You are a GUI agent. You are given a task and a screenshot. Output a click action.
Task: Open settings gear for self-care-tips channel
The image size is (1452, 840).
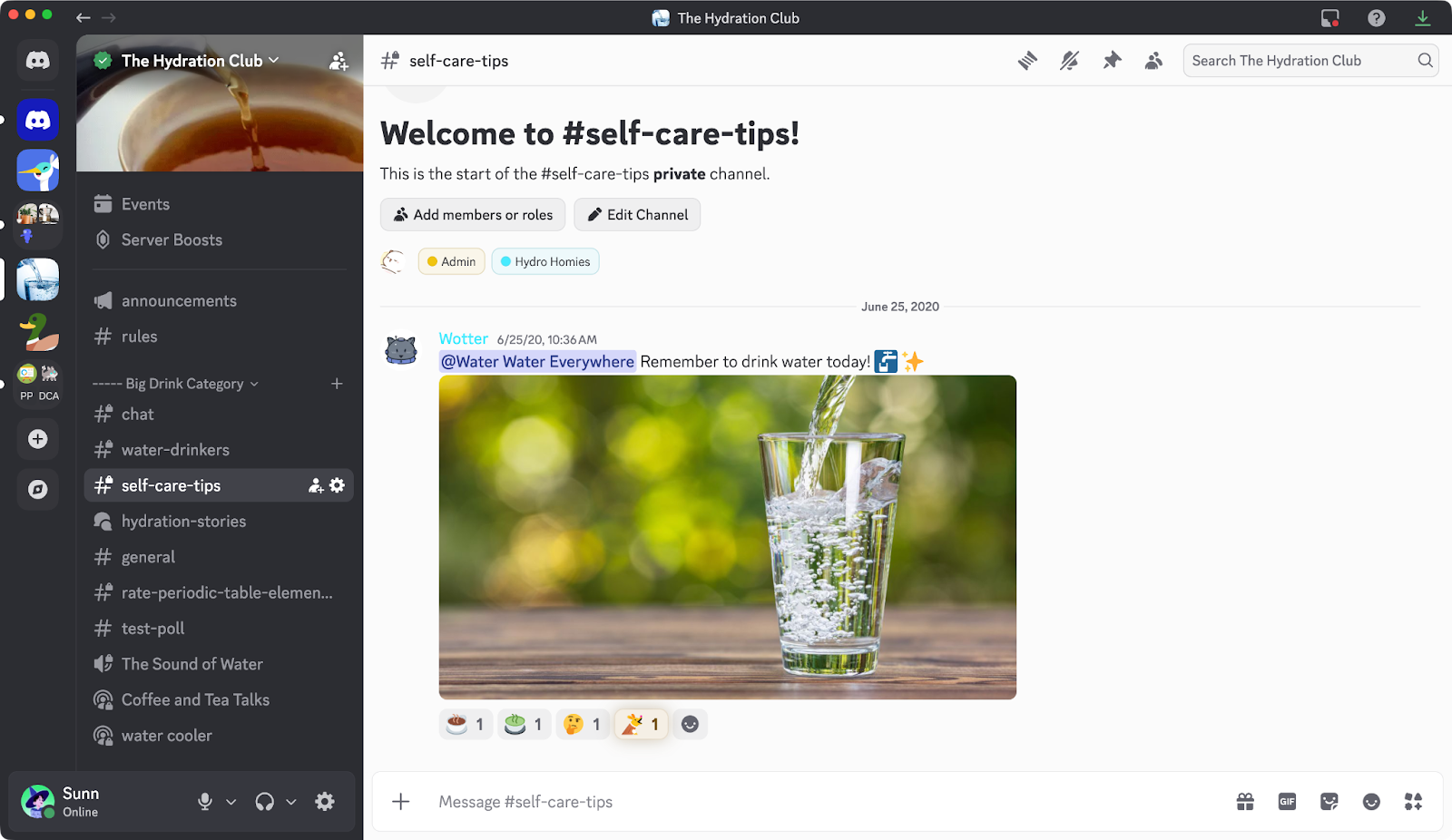click(337, 485)
